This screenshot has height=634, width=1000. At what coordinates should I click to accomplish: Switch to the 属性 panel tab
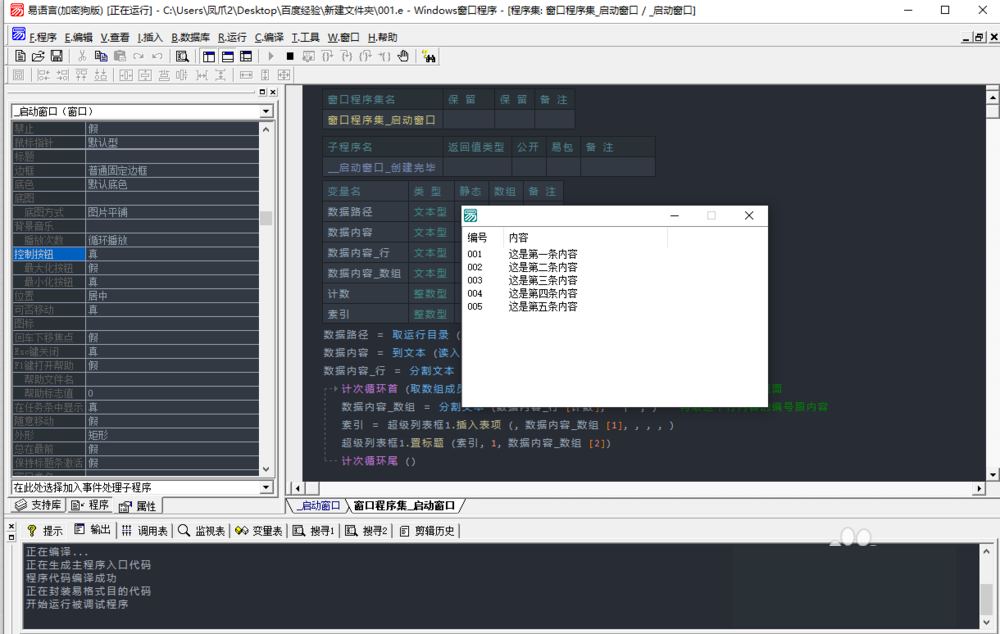[137, 506]
